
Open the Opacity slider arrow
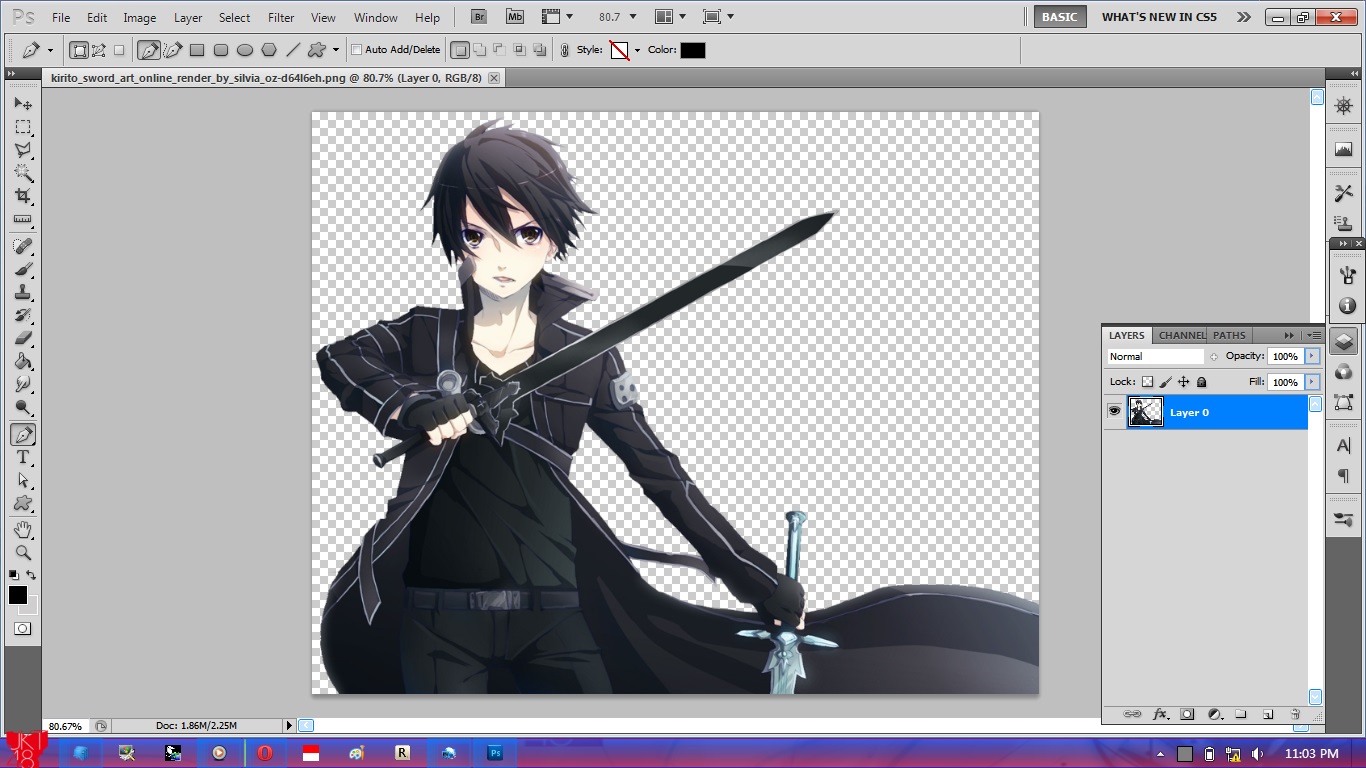[1312, 356]
